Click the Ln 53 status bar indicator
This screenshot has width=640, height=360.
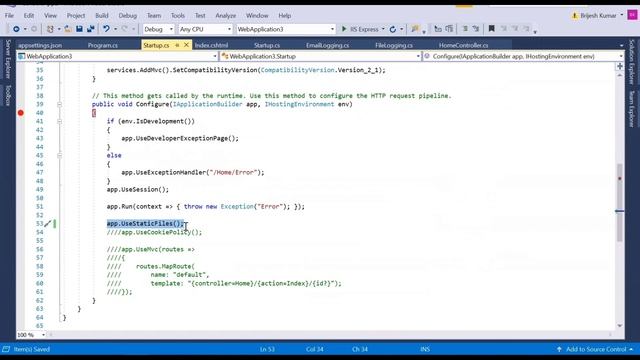267,349
